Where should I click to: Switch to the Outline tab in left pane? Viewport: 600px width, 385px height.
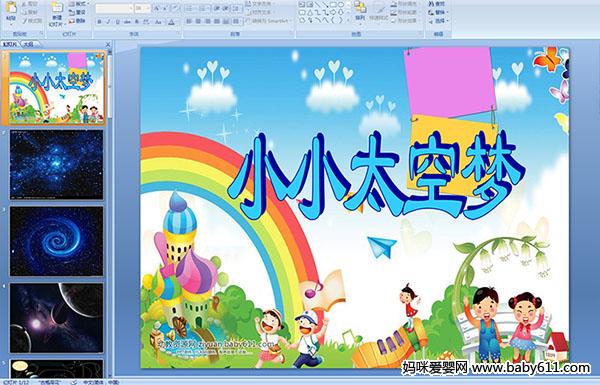coord(28,44)
